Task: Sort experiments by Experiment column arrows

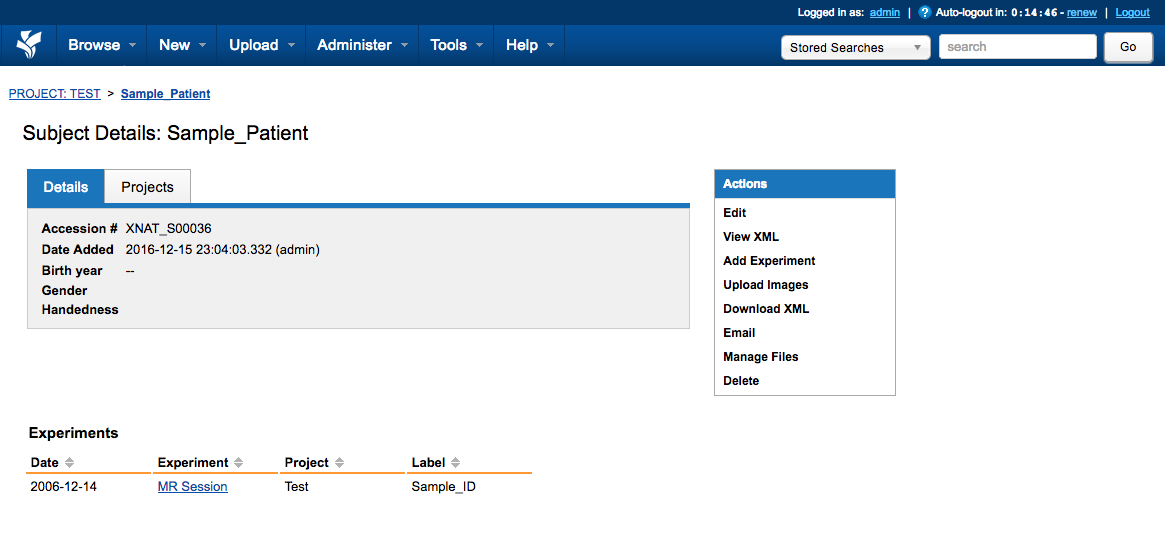Action: (x=239, y=463)
